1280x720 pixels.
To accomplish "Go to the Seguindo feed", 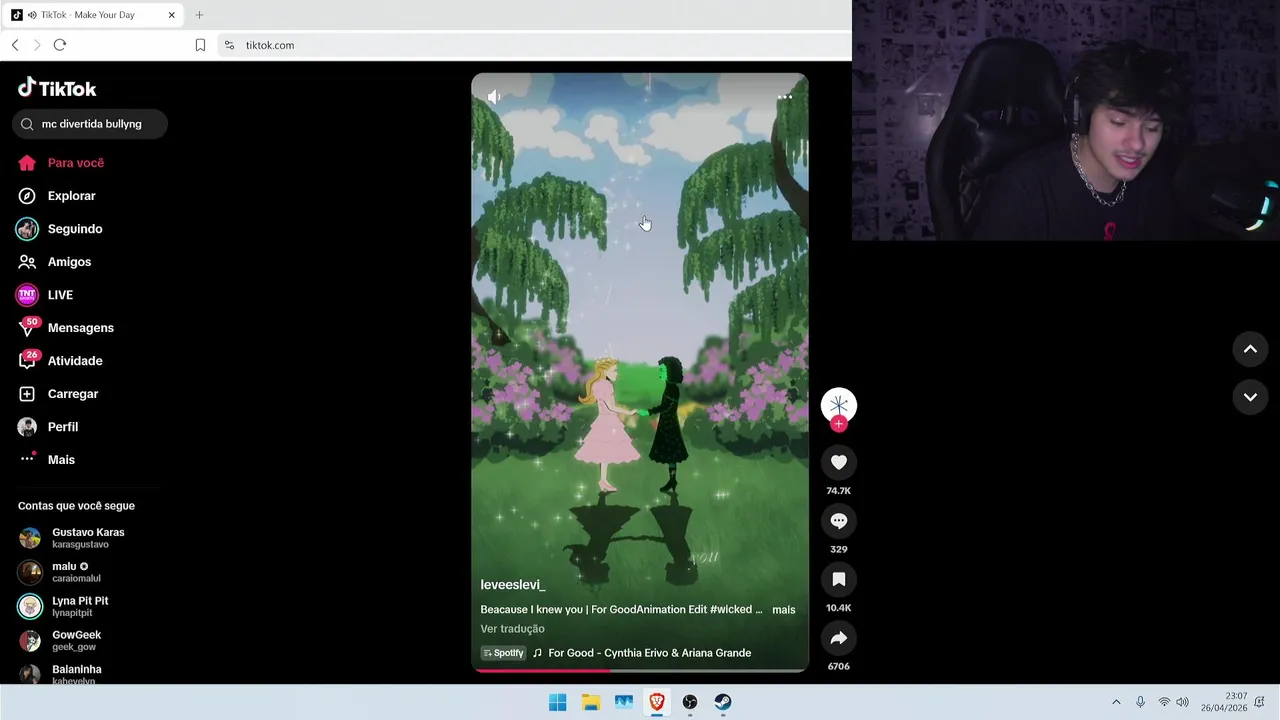I will pos(74,229).
